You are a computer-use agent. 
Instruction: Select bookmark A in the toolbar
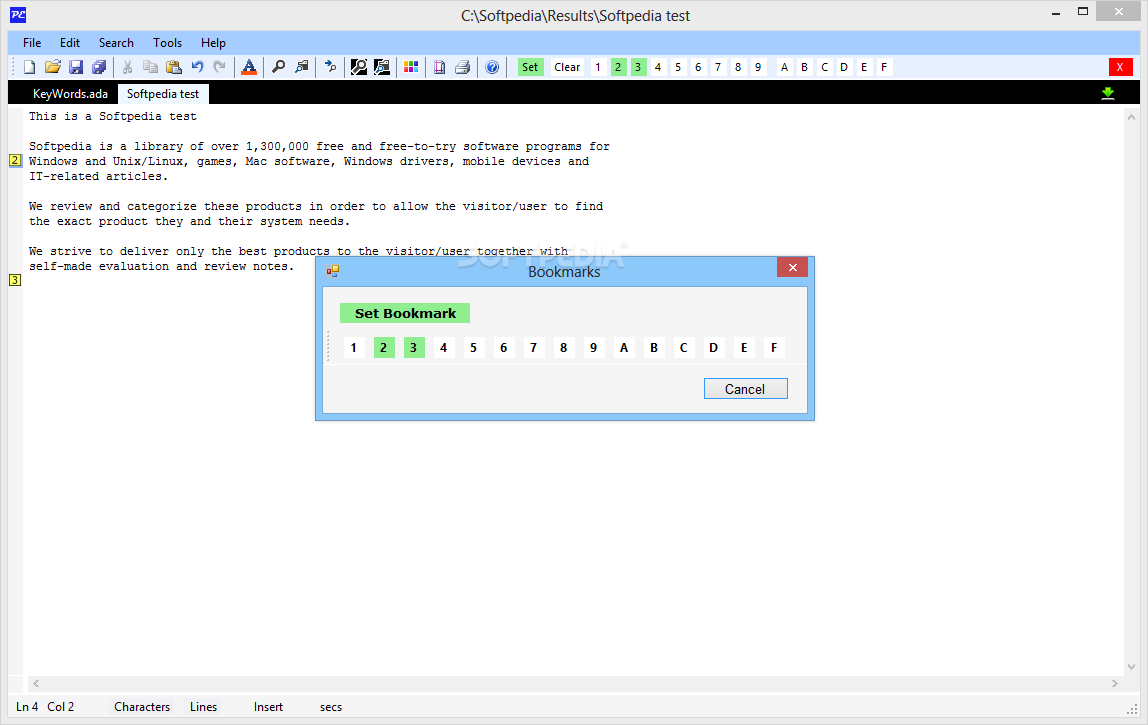785,67
